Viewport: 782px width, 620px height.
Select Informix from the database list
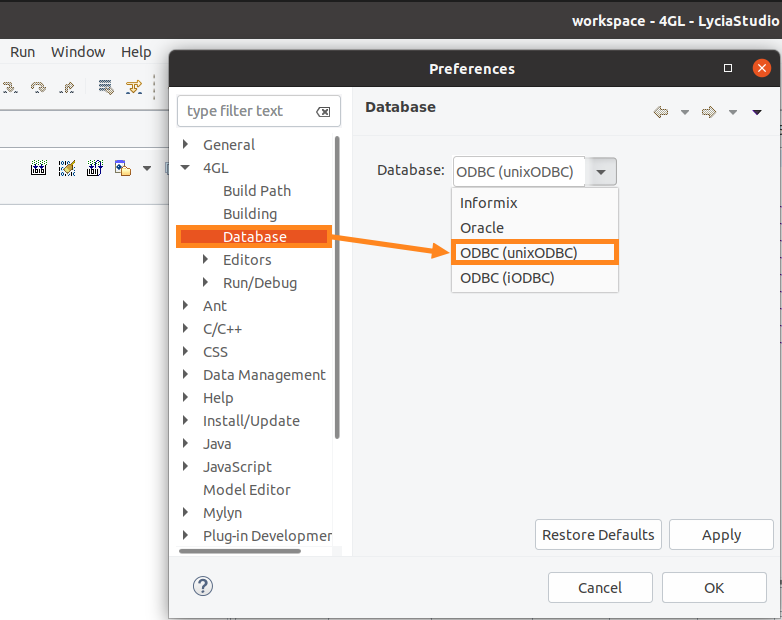(489, 203)
